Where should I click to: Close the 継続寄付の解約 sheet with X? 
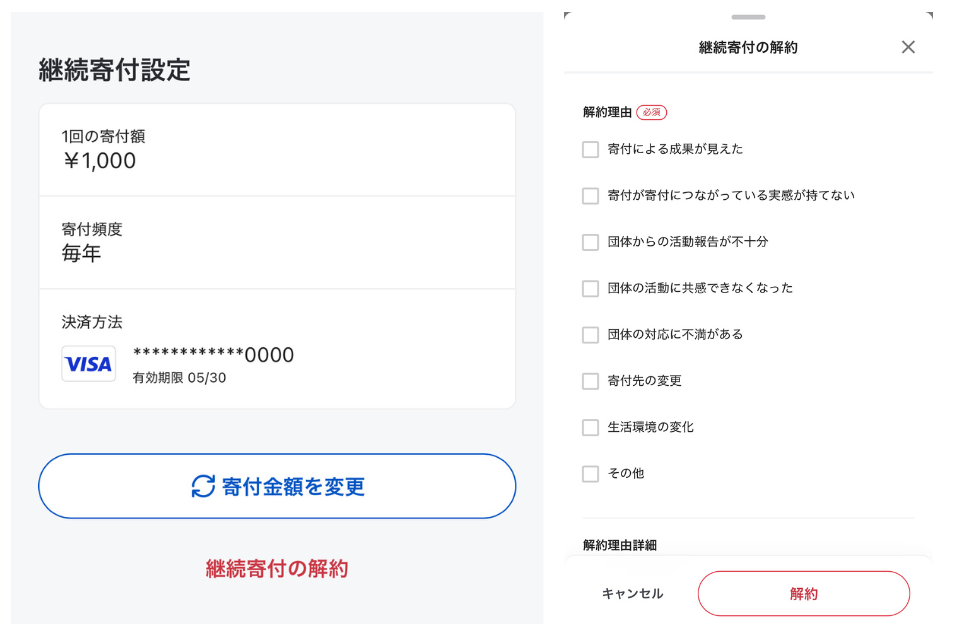908,47
